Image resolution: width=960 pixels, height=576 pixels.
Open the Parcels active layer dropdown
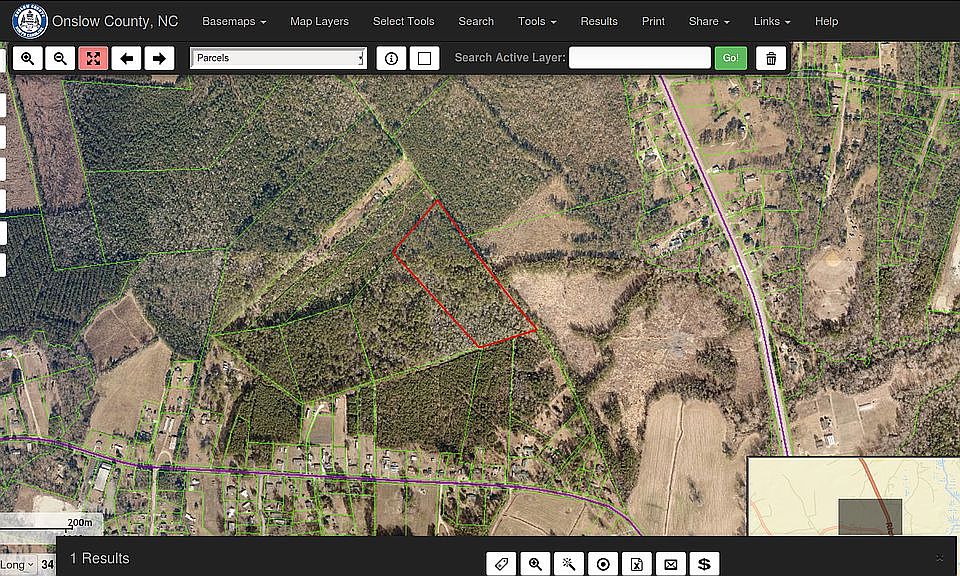[279, 58]
